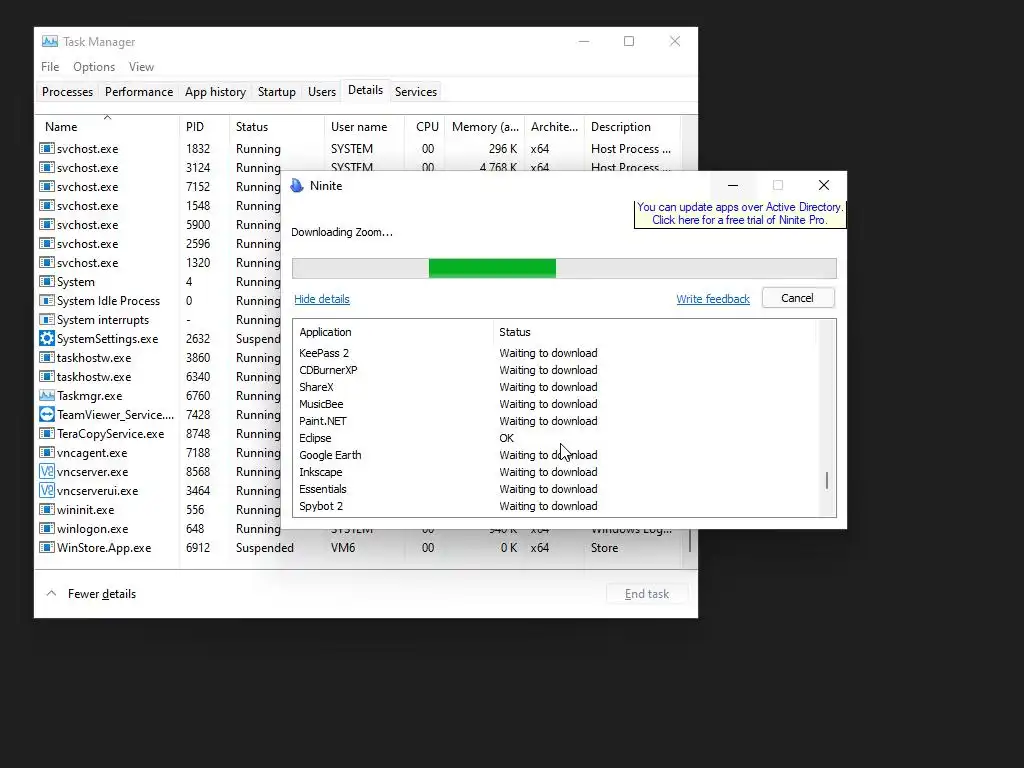Collapse Task Manager with Fewer details chevron
The height and width of the screenshot is (768, 1024).
(51, 594)
